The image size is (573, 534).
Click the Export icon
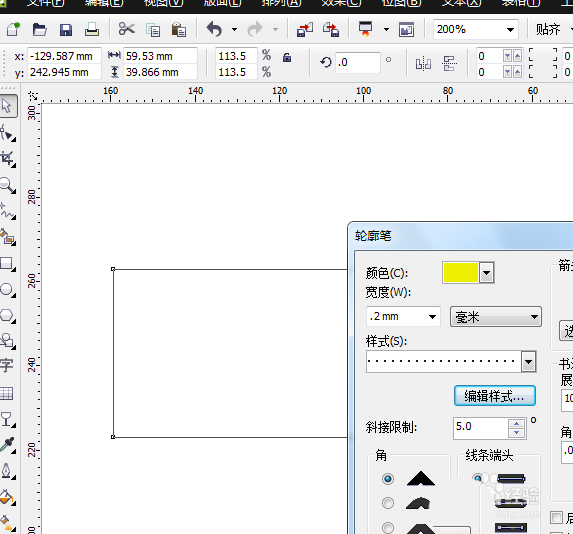[331, 29]
